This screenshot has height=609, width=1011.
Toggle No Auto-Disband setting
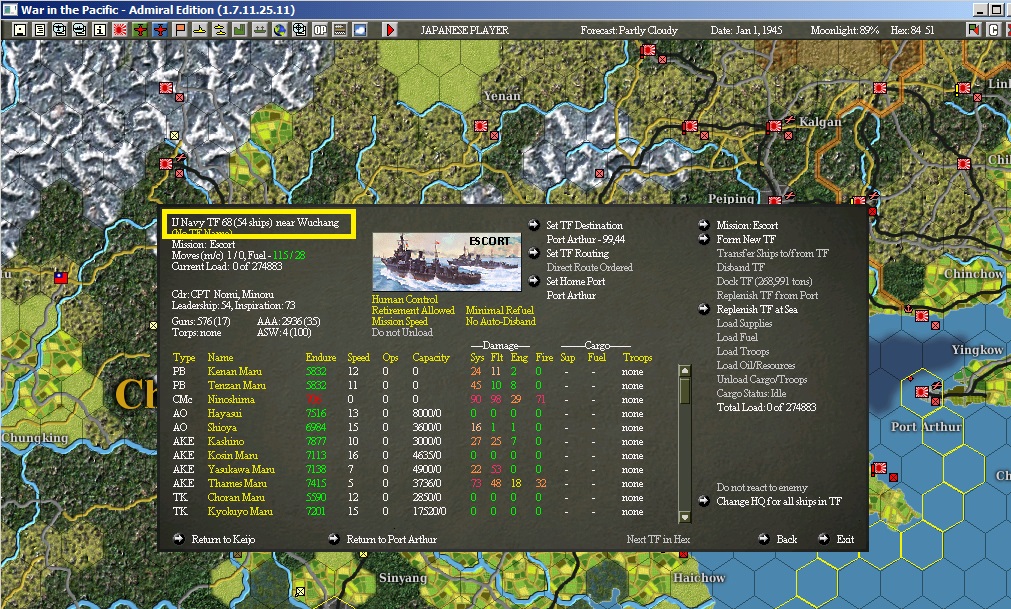[500, 321]
